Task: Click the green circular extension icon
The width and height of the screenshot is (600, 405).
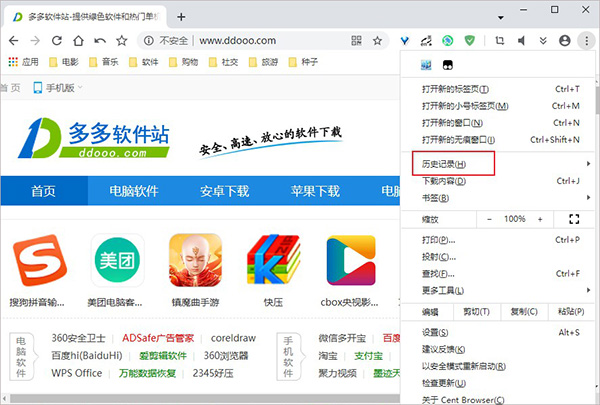Action: pyautogui.click(x=448, y=41)
